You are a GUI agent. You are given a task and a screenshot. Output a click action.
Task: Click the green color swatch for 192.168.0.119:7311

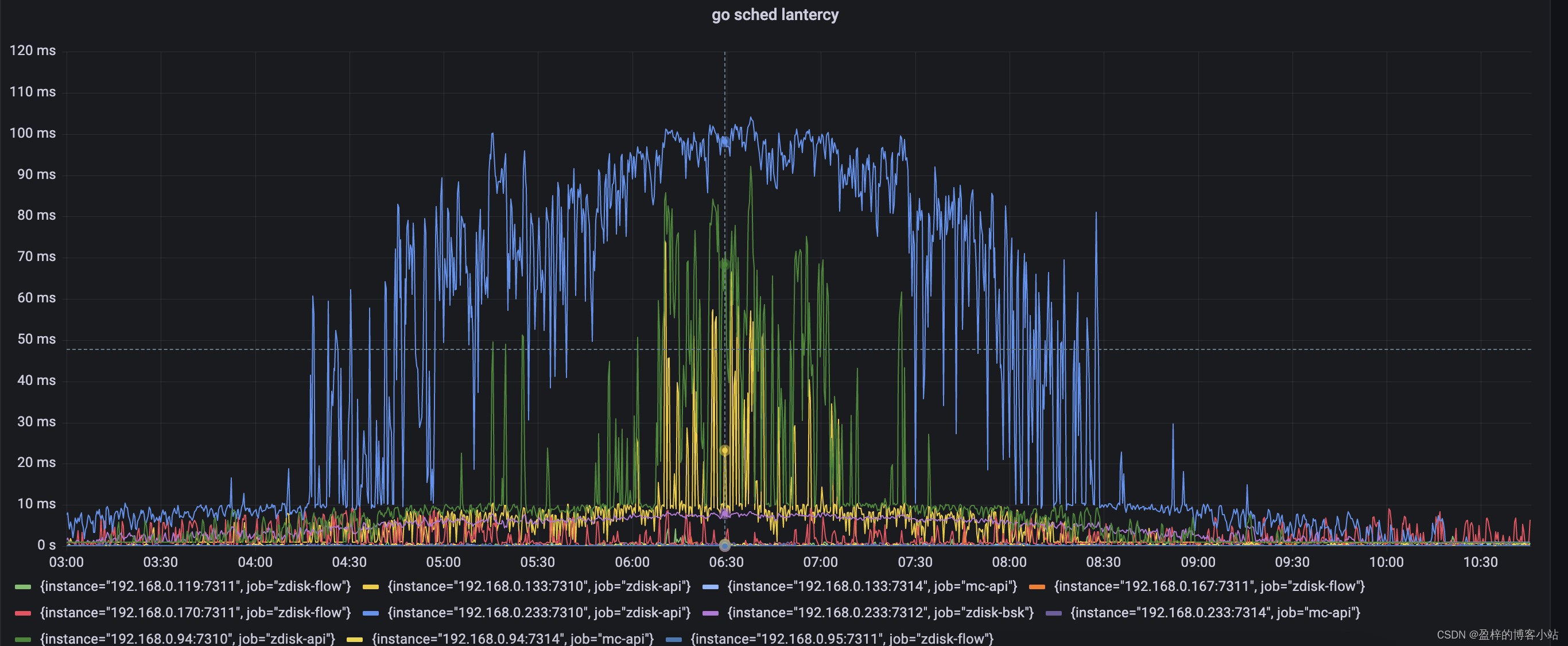click(23, 587)
